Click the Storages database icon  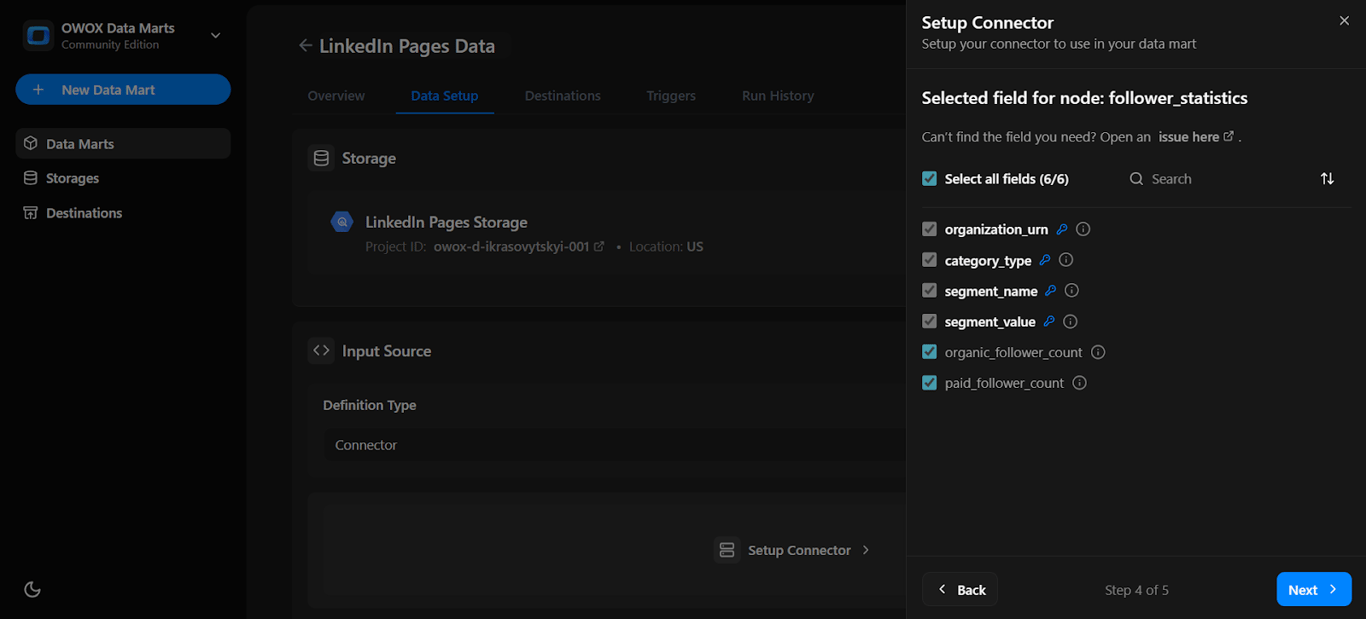coord(31,178)
